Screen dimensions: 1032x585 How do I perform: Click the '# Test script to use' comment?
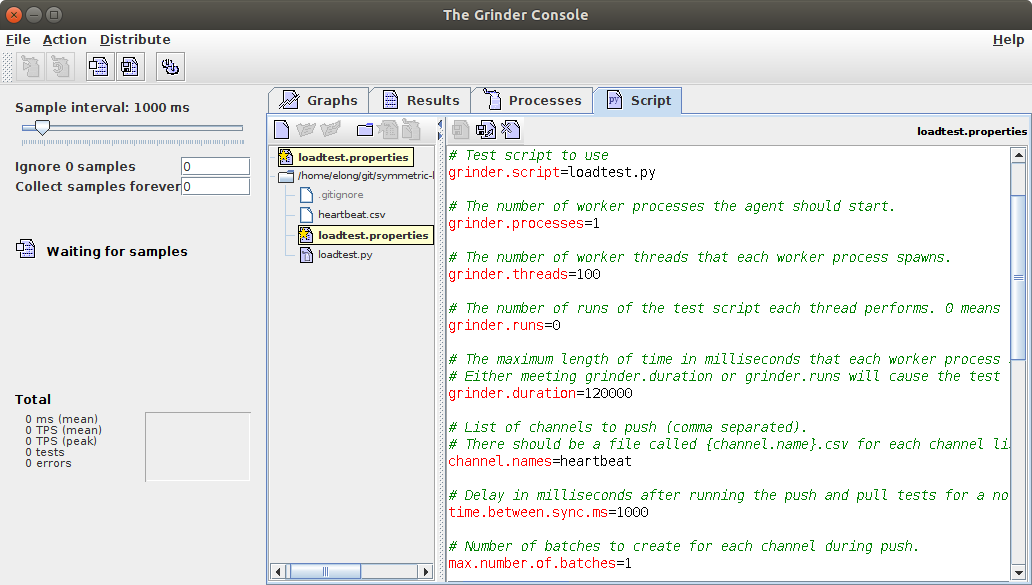click(x=529, y=155)
